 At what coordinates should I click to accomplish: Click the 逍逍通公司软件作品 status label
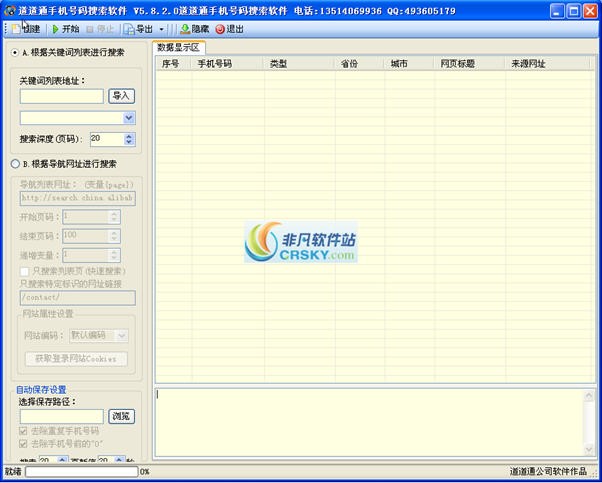click(x=548, y=471)
